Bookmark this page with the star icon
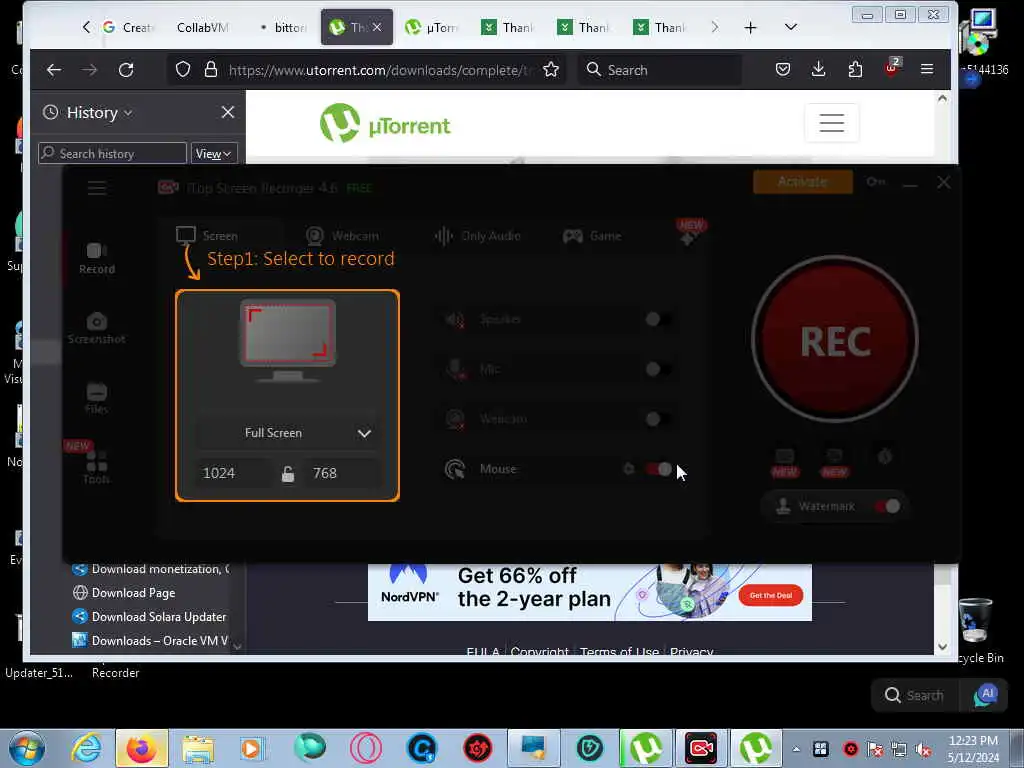The image size is (1024, 768). pyautogui.click(x=551, y=70)
